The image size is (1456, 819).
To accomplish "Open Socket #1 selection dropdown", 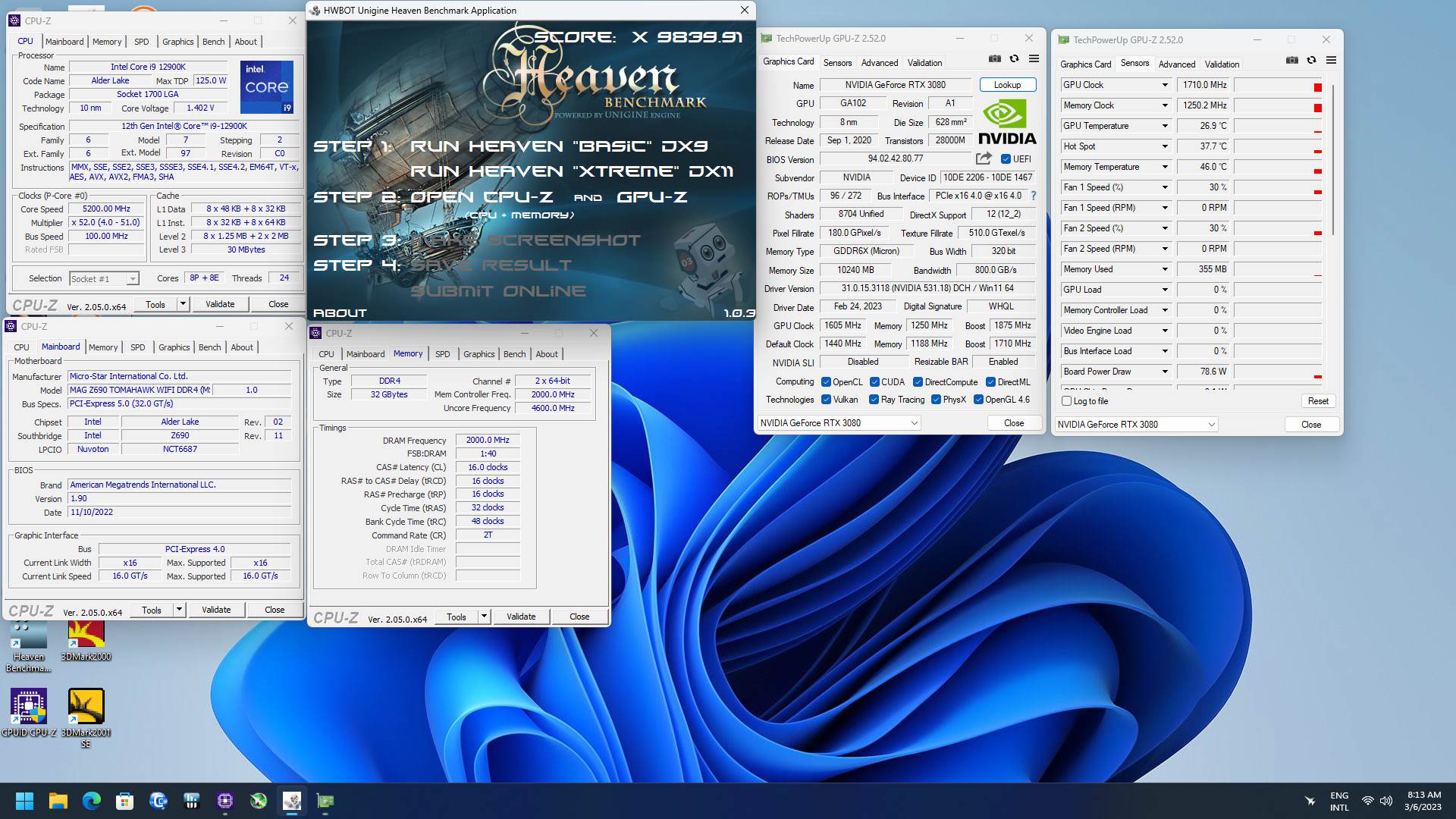I will coord(104,279).
